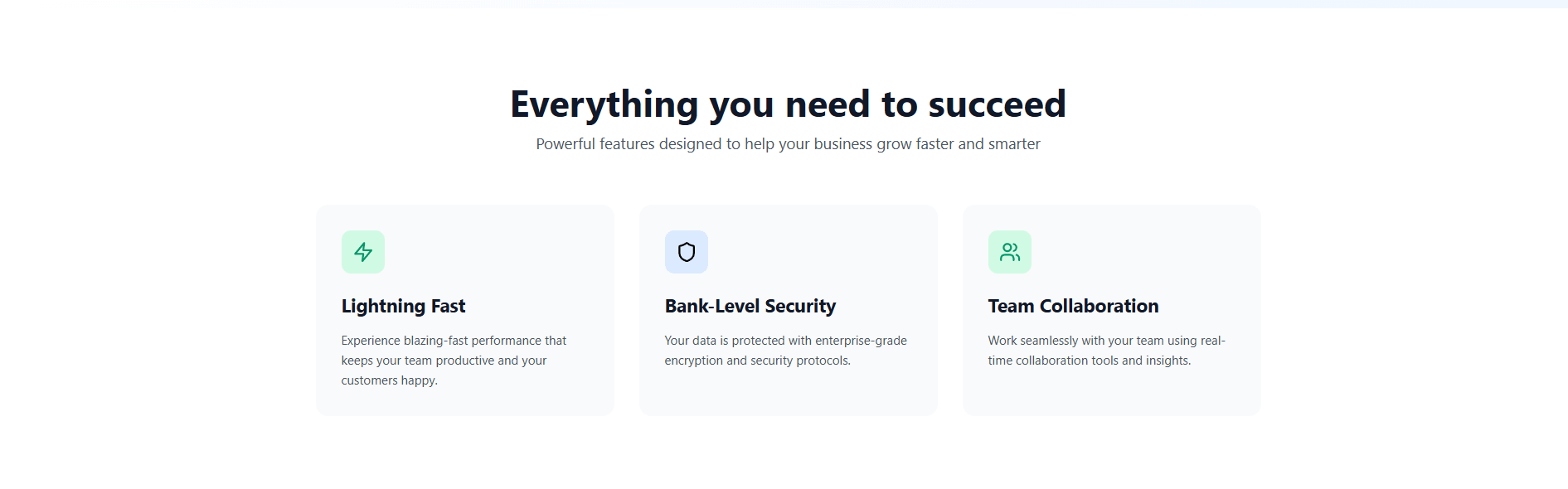Click the "customers happy." text

click(389, 380)
